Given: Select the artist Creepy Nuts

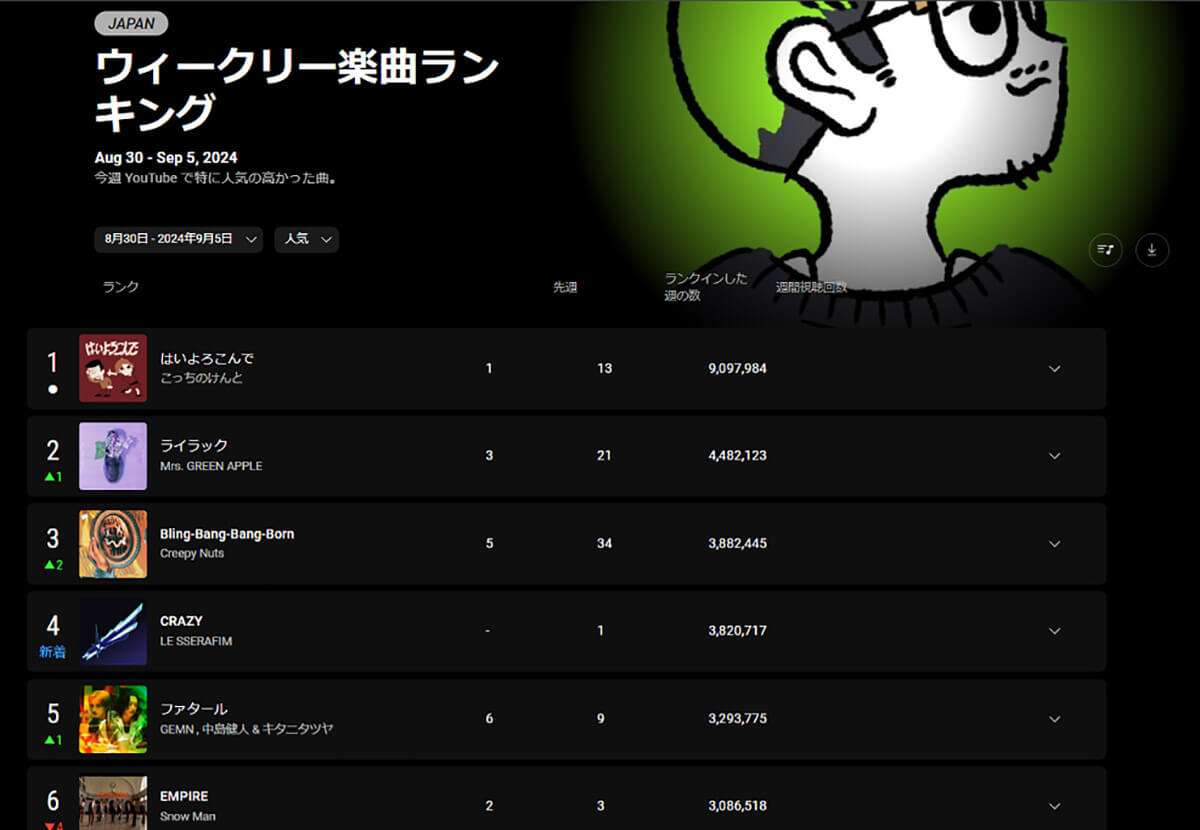Looking at the screenshot, I should [190, 553].
